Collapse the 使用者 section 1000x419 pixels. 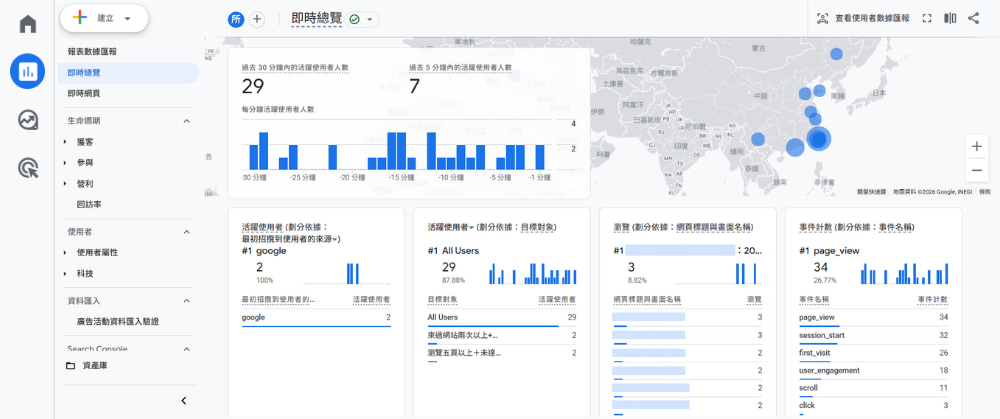click(187, 232)
